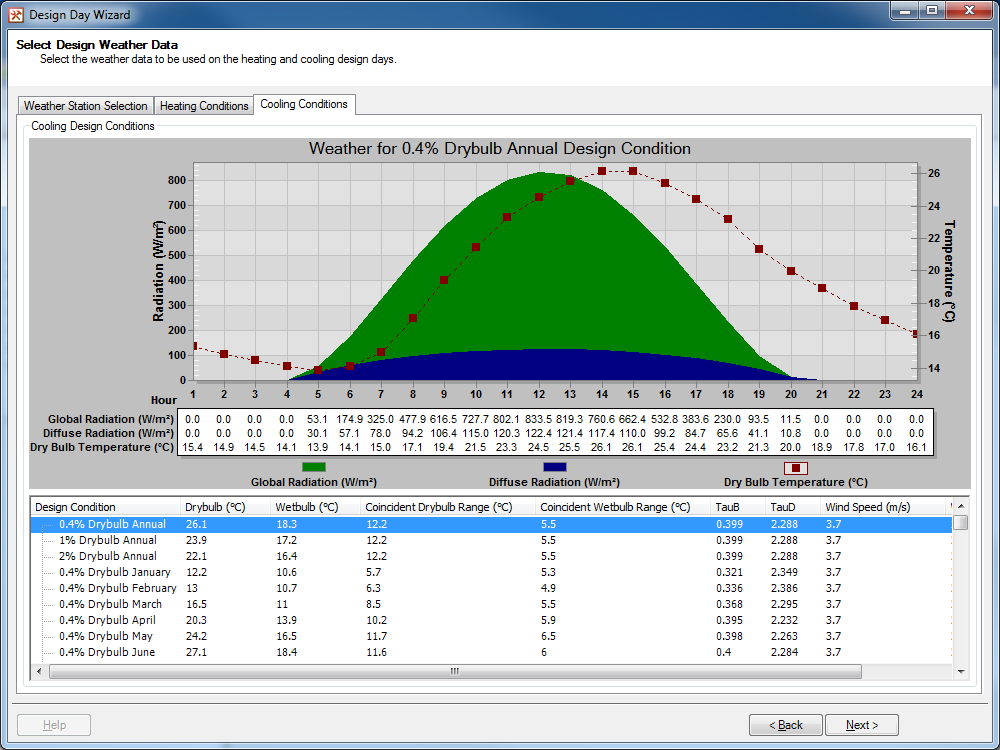Click the disabled Help button
This screenshot has height=750, width=1000.
pos(54,725)
